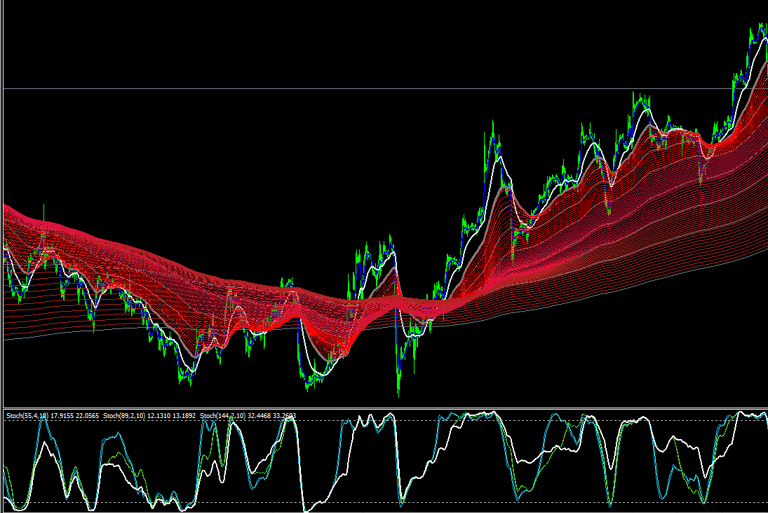Screen dimensions: 768x513
Task: Click the 12.1310 stochastic value readout
Action: coord(159,415)
